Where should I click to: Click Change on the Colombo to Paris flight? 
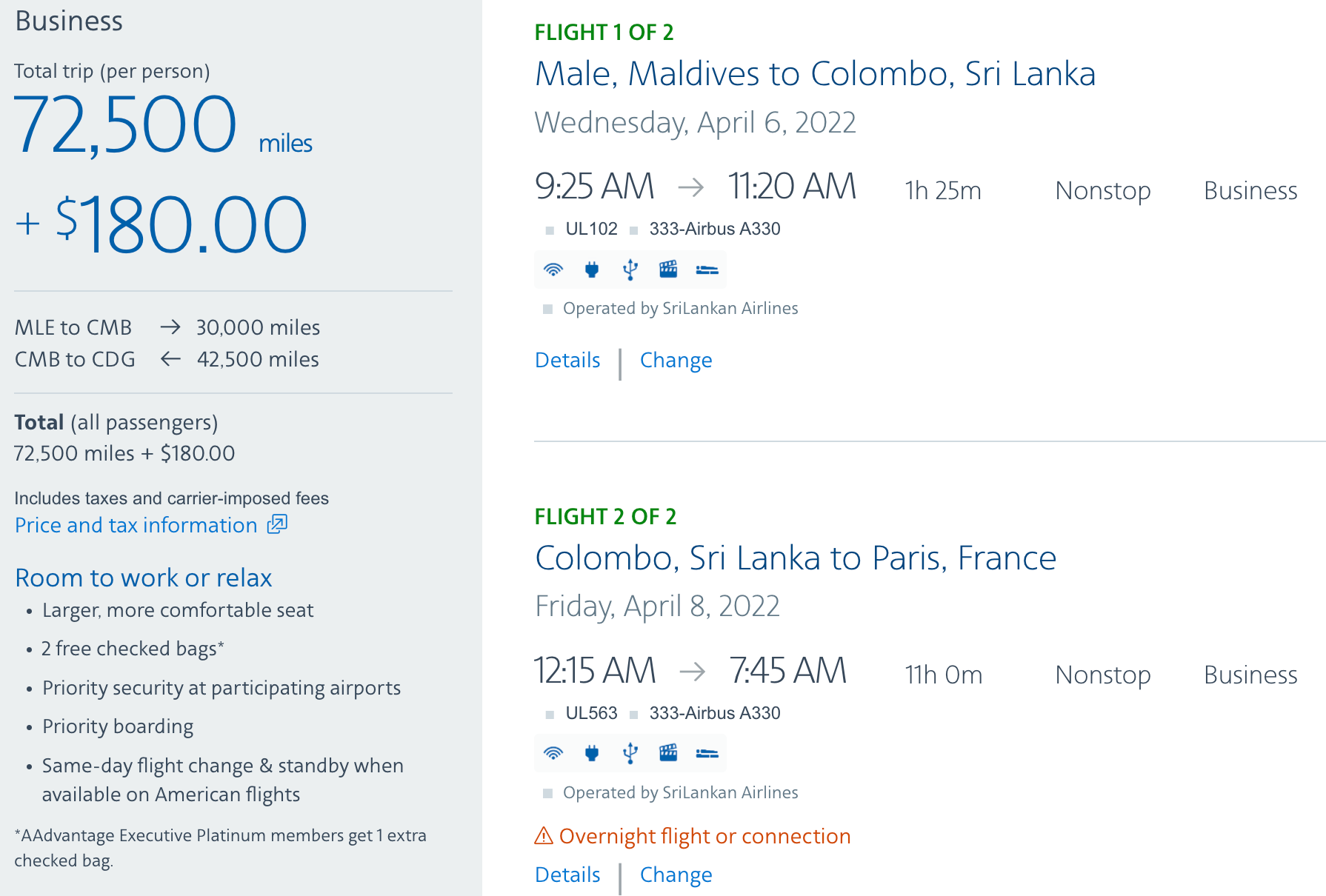676,875
